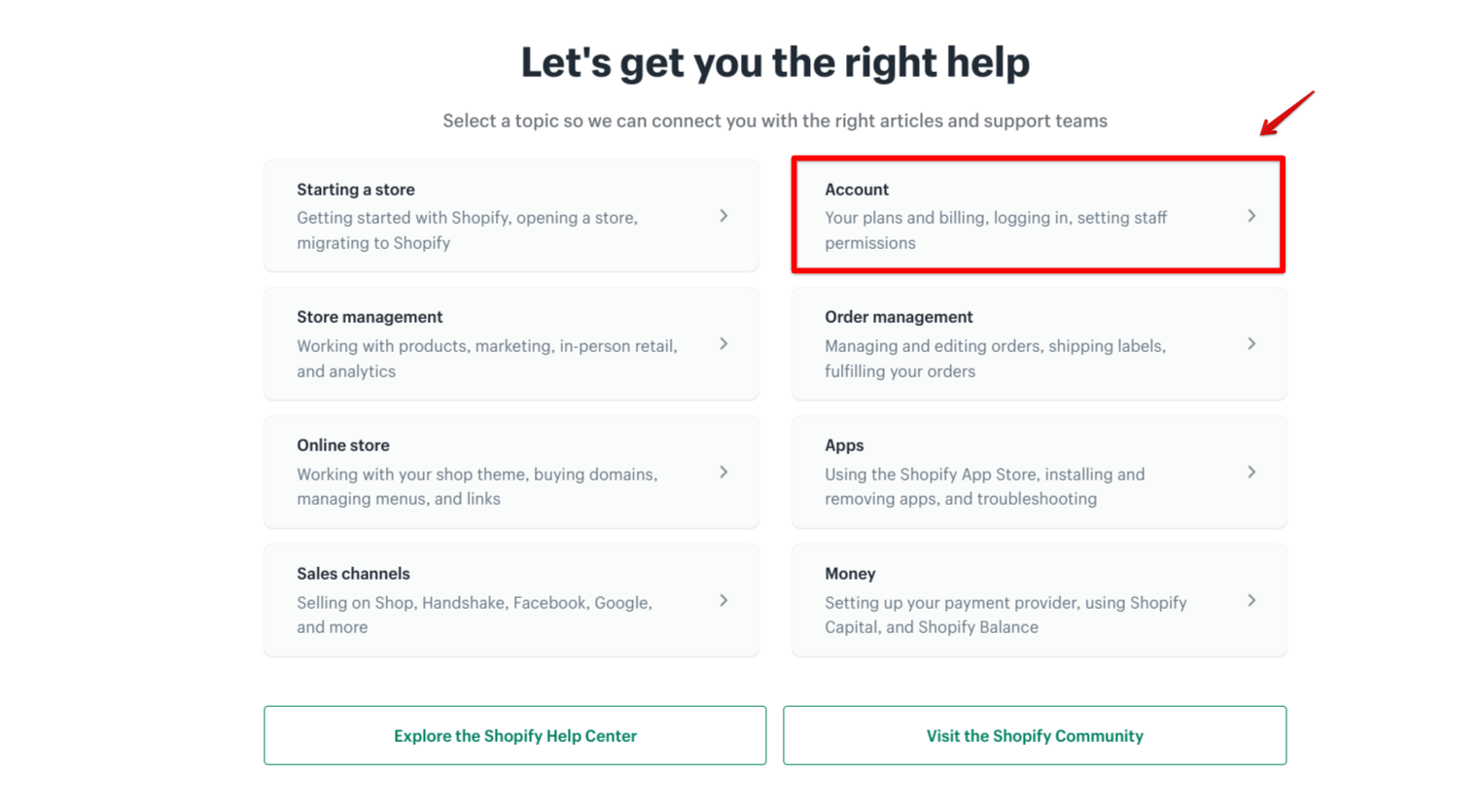This screenshot has width=1480, height=812.
Task: Choose the Sales channels topic
Action: point(353,574)
